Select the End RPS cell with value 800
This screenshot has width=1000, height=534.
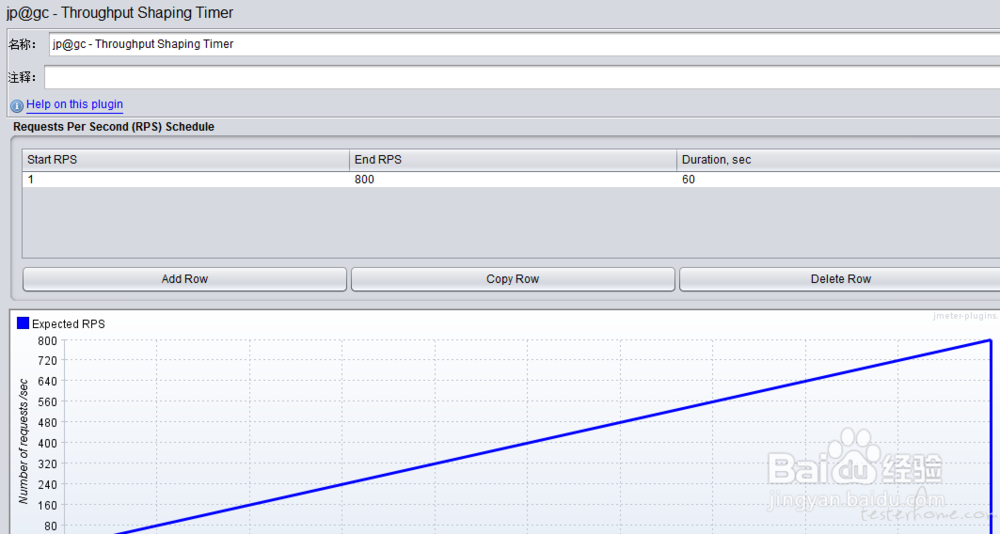(x=513, y=179)
